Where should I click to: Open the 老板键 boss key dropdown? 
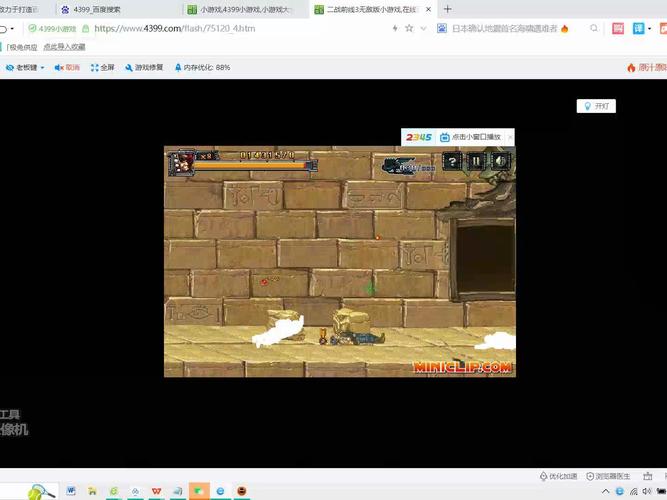pos(25,67)
